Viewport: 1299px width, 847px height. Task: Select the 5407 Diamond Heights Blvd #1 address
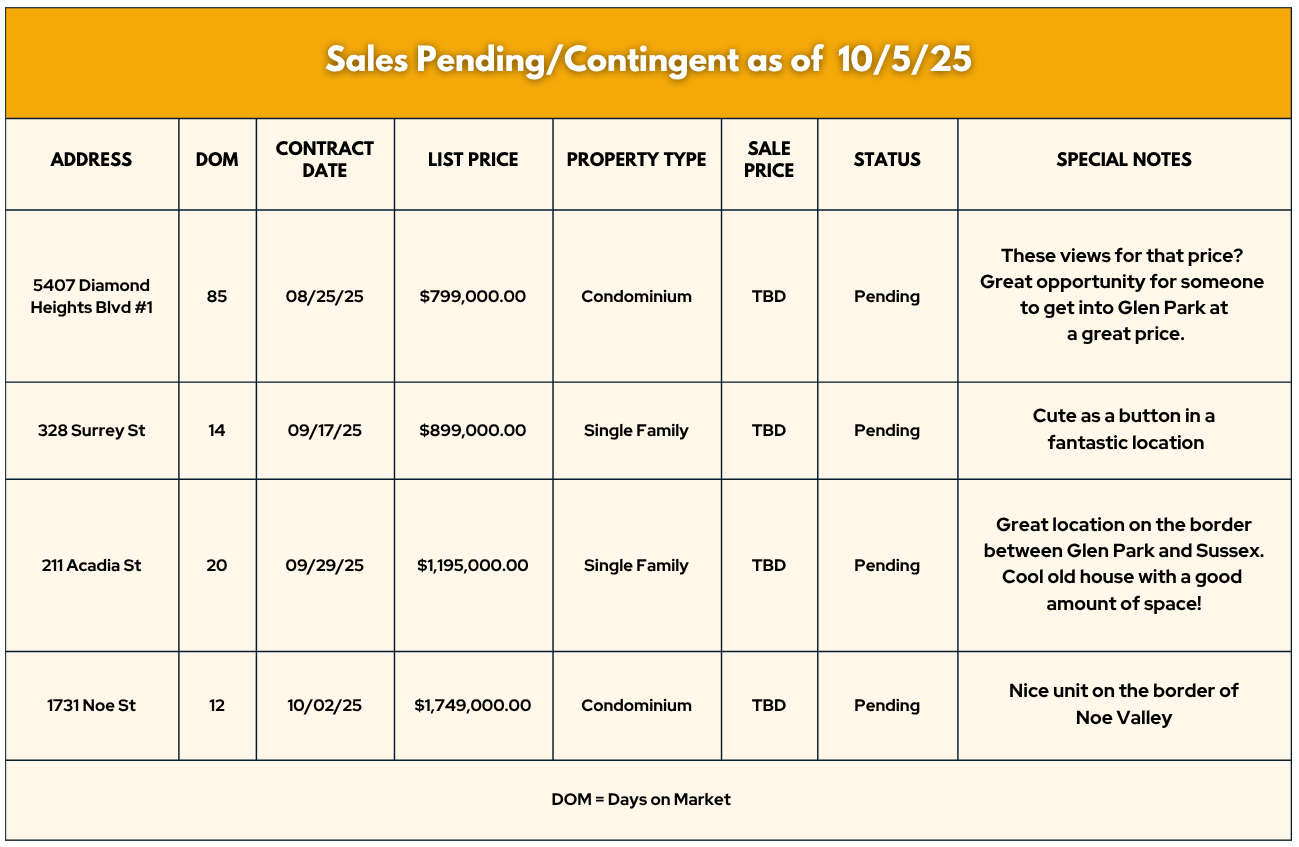click(91, 296)
